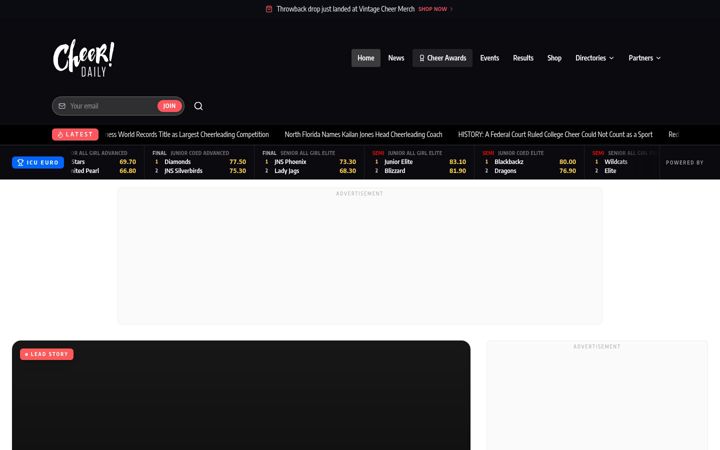Select the JNS Phoenix 73.30 score row
720x450 pixels.
point(309,162)
